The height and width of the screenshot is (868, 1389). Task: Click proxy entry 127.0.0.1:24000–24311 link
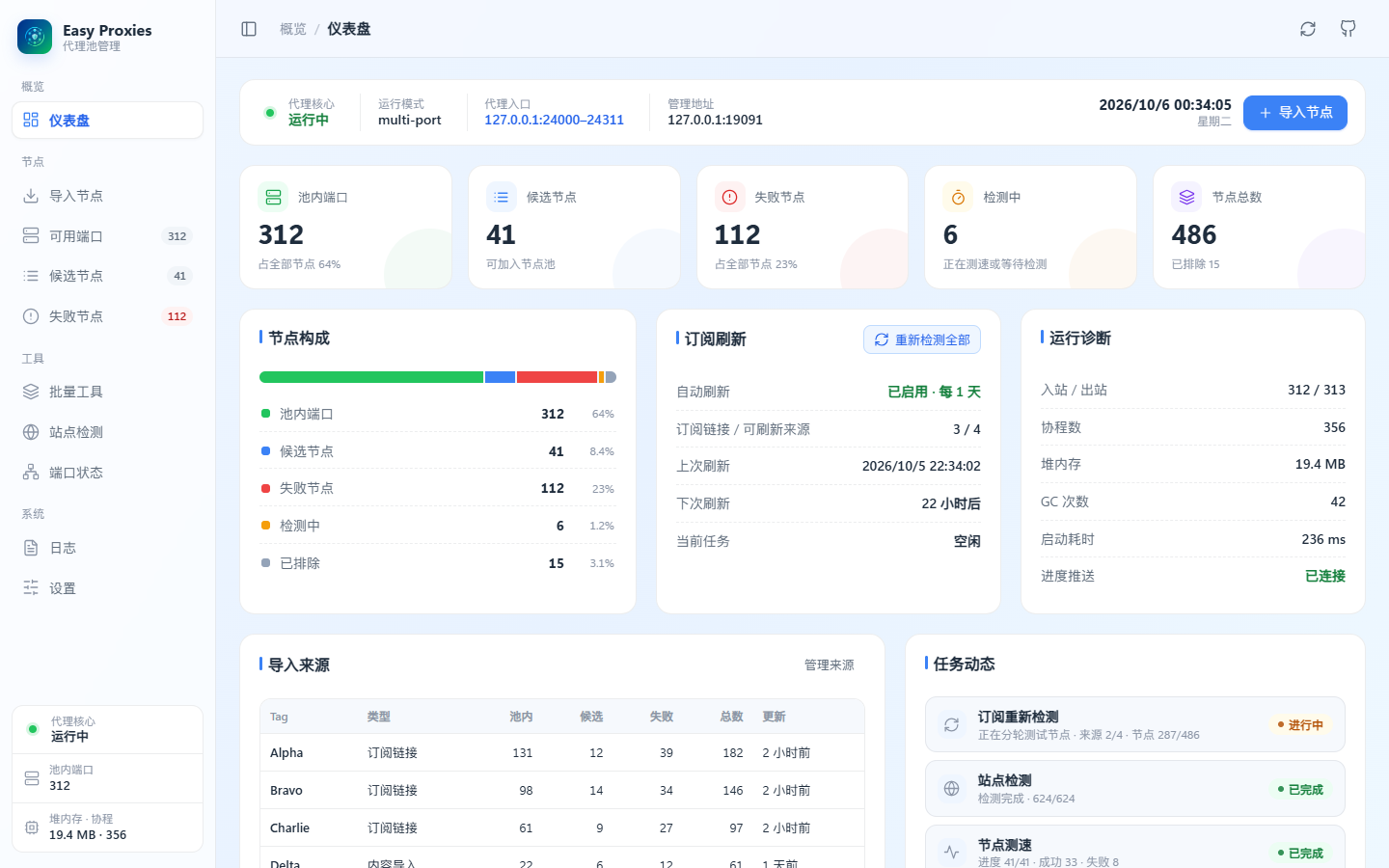coord(554,120)
